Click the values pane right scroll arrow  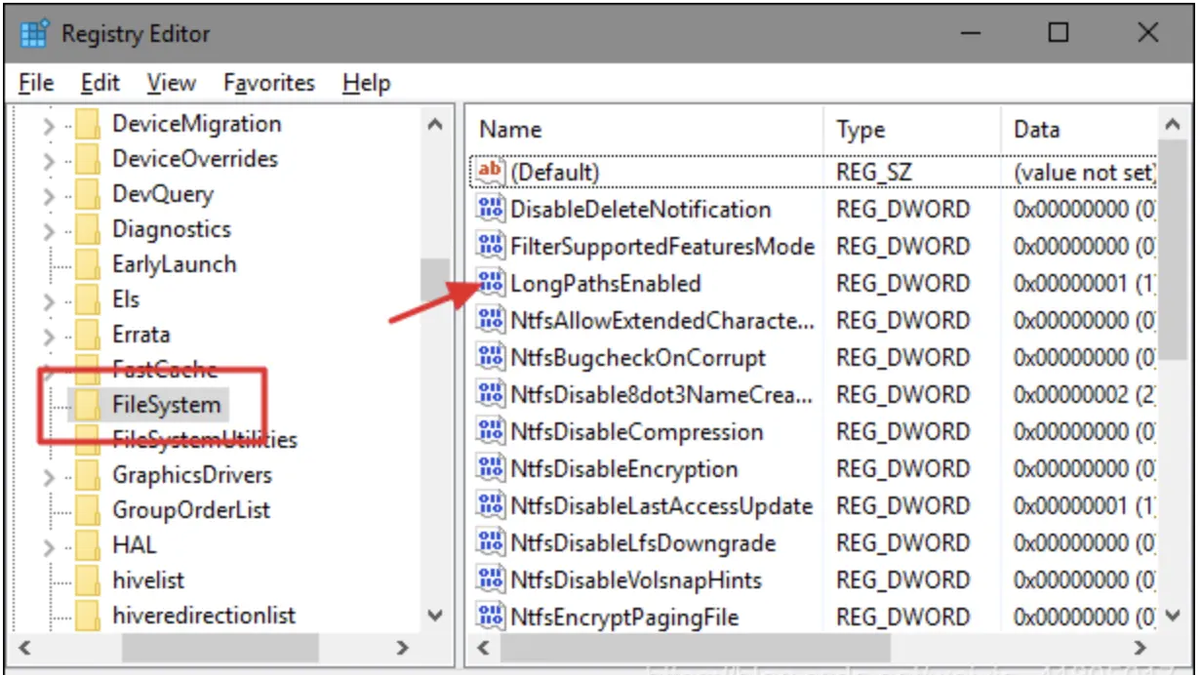tap(1139, 648)
